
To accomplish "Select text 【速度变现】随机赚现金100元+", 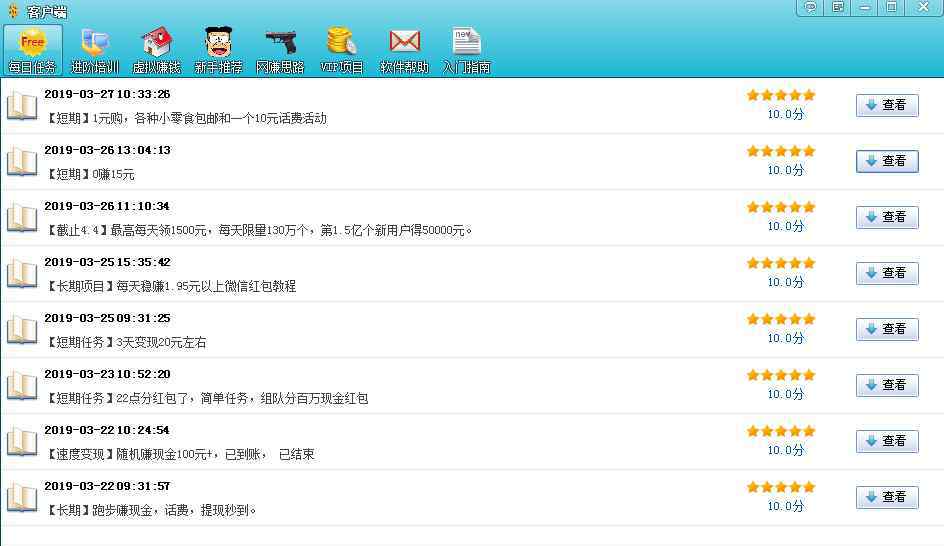I will click(x=129, y=454).
